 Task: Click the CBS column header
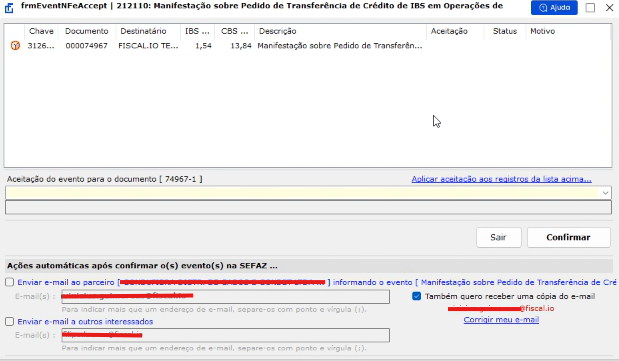pos(234,31)
